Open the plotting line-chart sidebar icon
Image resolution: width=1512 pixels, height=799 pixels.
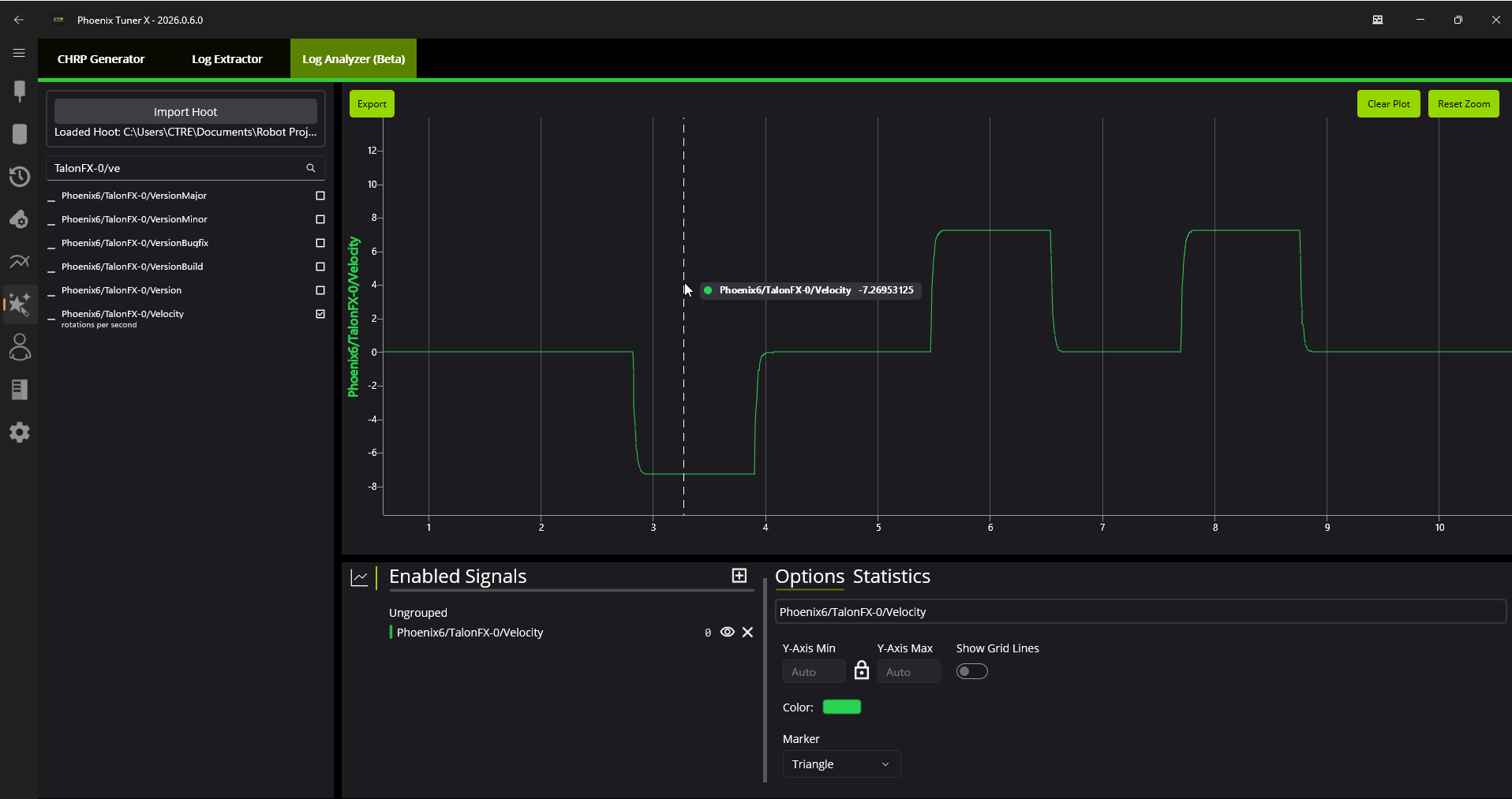(20, 261)
